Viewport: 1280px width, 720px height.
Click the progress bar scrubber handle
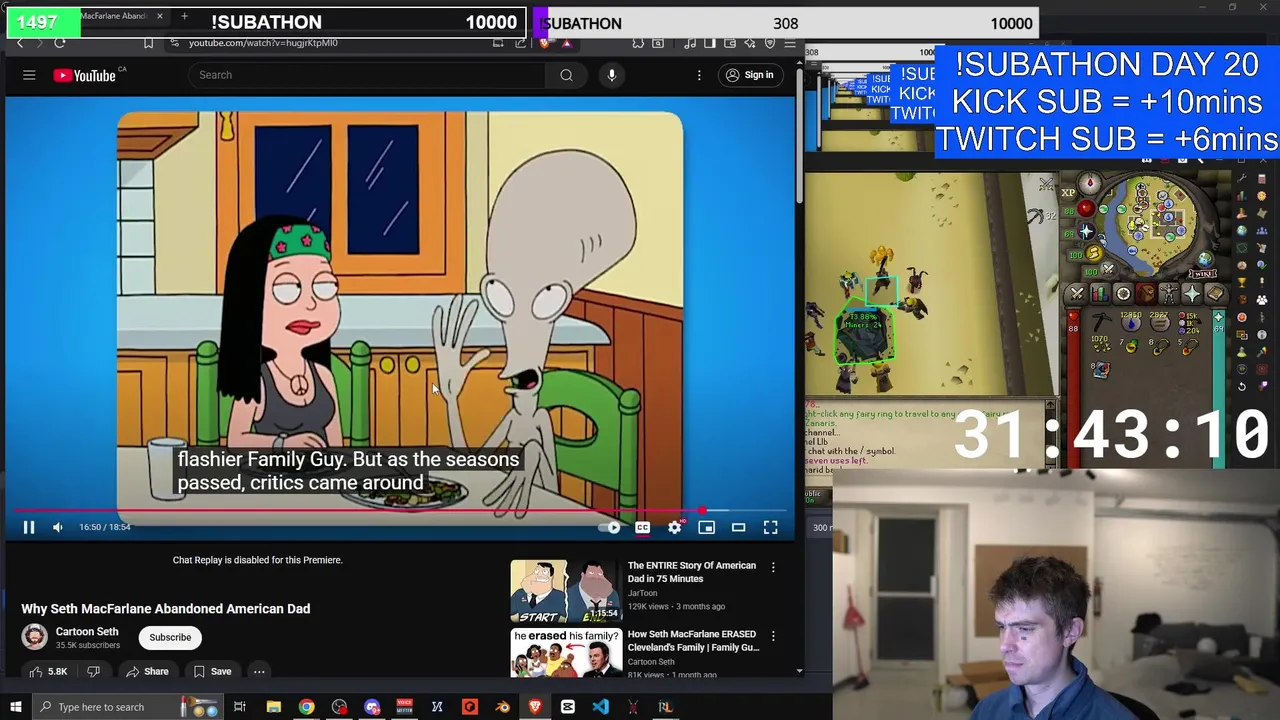[x=702, y=511]
